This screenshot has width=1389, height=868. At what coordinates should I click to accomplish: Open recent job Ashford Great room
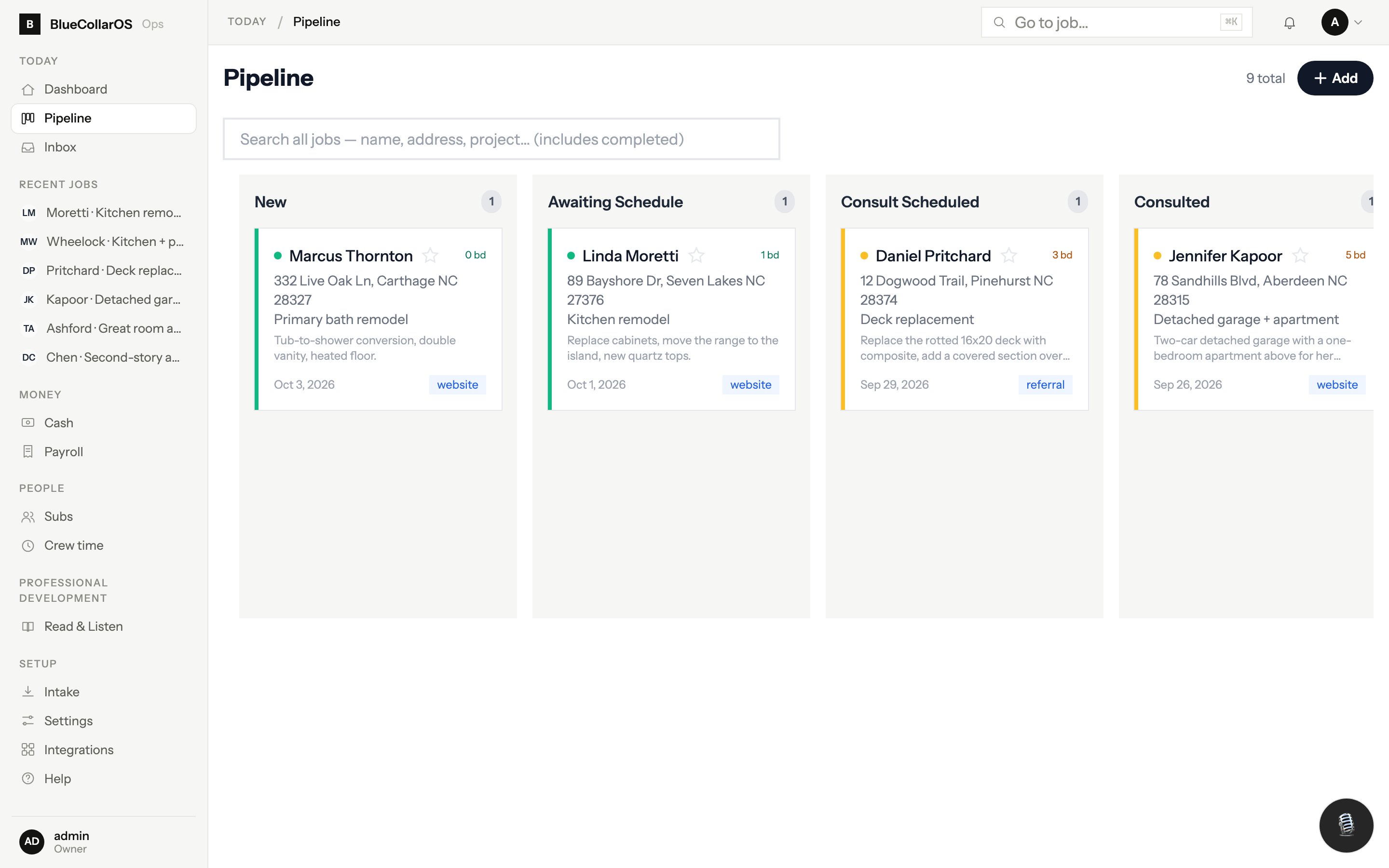(103, 328)
